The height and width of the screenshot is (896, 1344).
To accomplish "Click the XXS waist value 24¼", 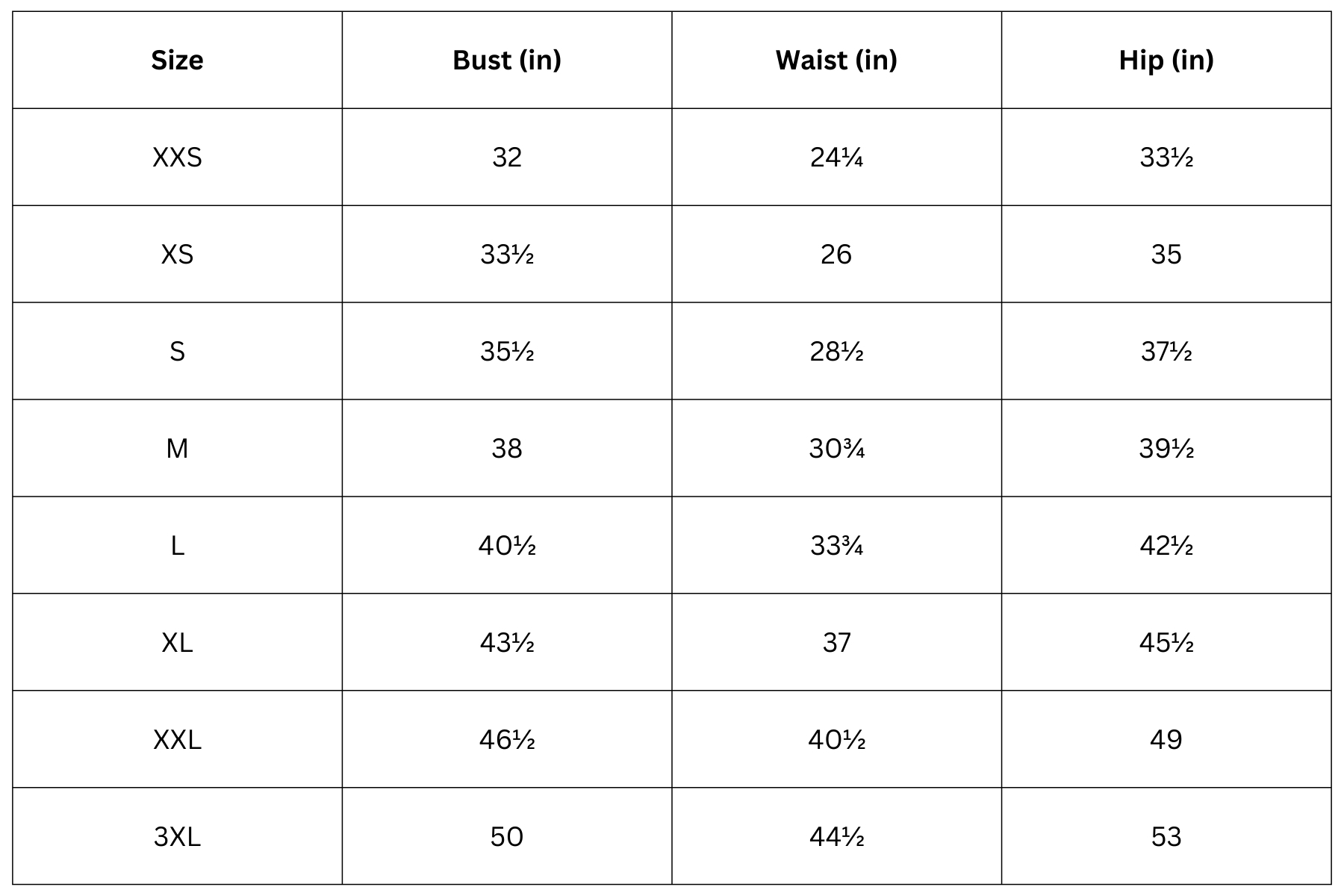I will [836, 157].
